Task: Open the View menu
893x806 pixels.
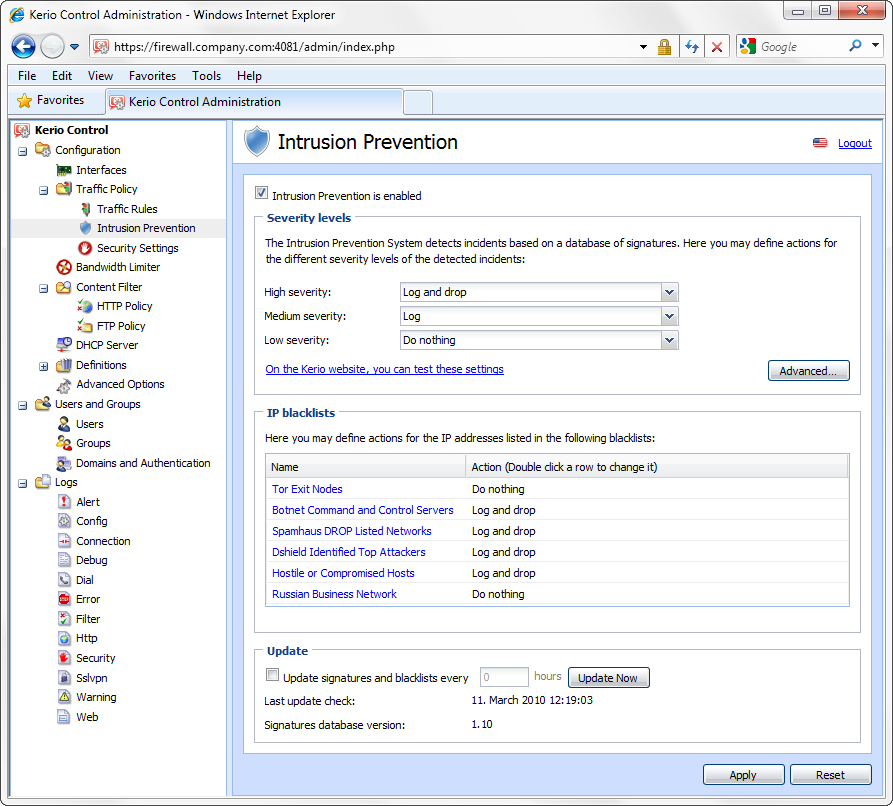Action: [x=100, y=76]
